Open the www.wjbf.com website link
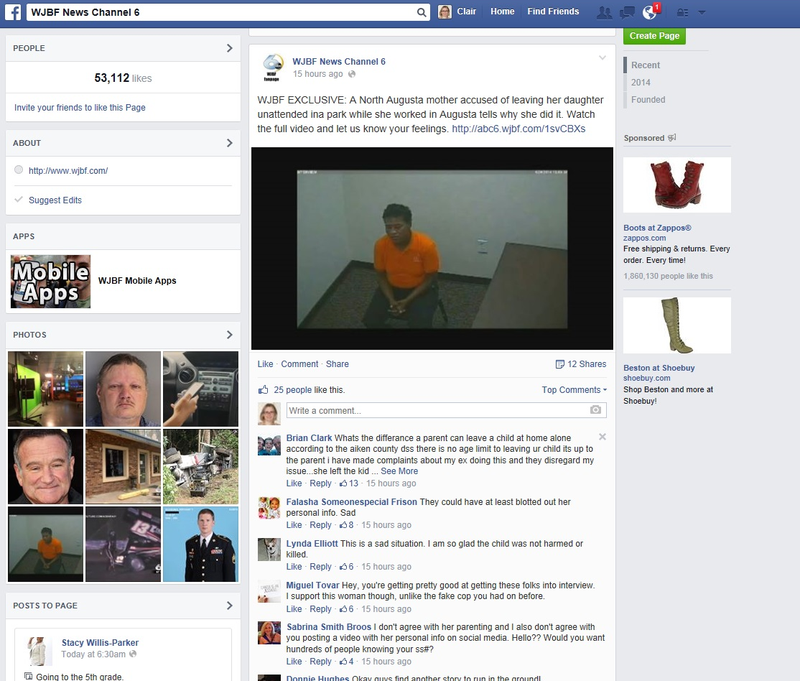The width and height of the screenshot is (800, 681). (x=68, y=170)
